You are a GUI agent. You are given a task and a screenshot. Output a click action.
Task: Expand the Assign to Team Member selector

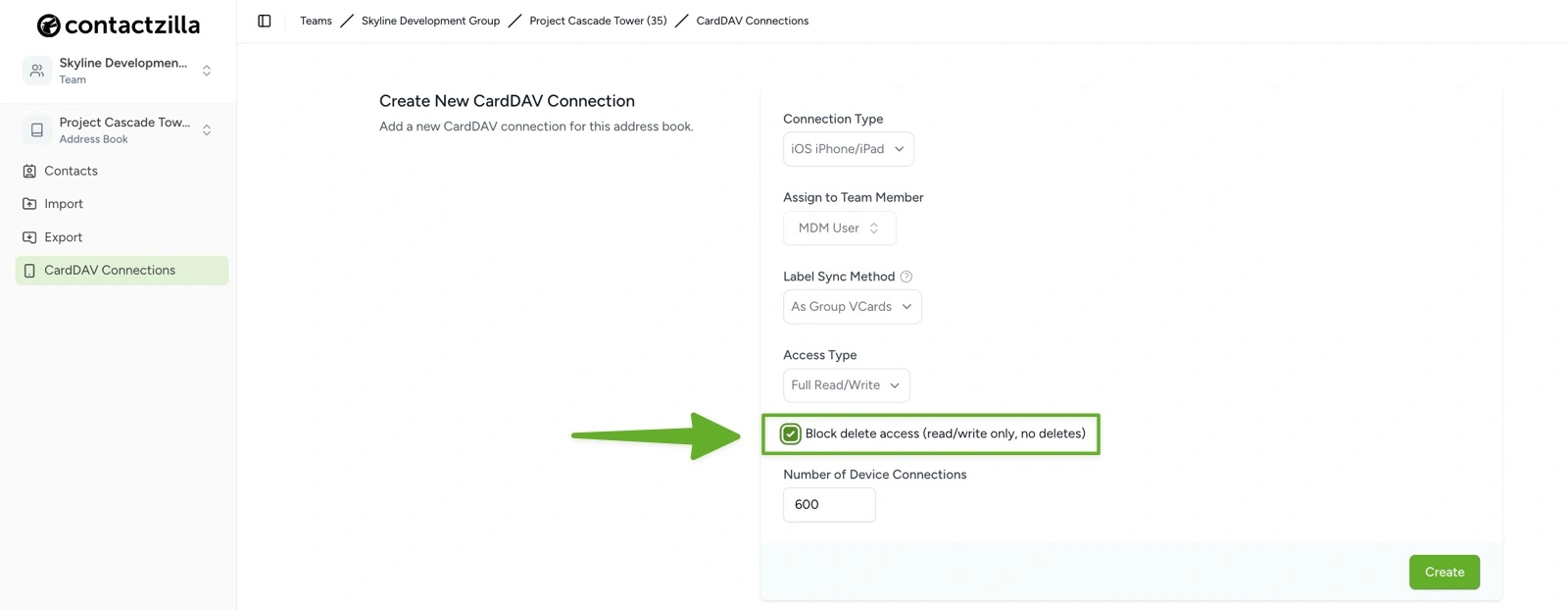click(839, 228)
